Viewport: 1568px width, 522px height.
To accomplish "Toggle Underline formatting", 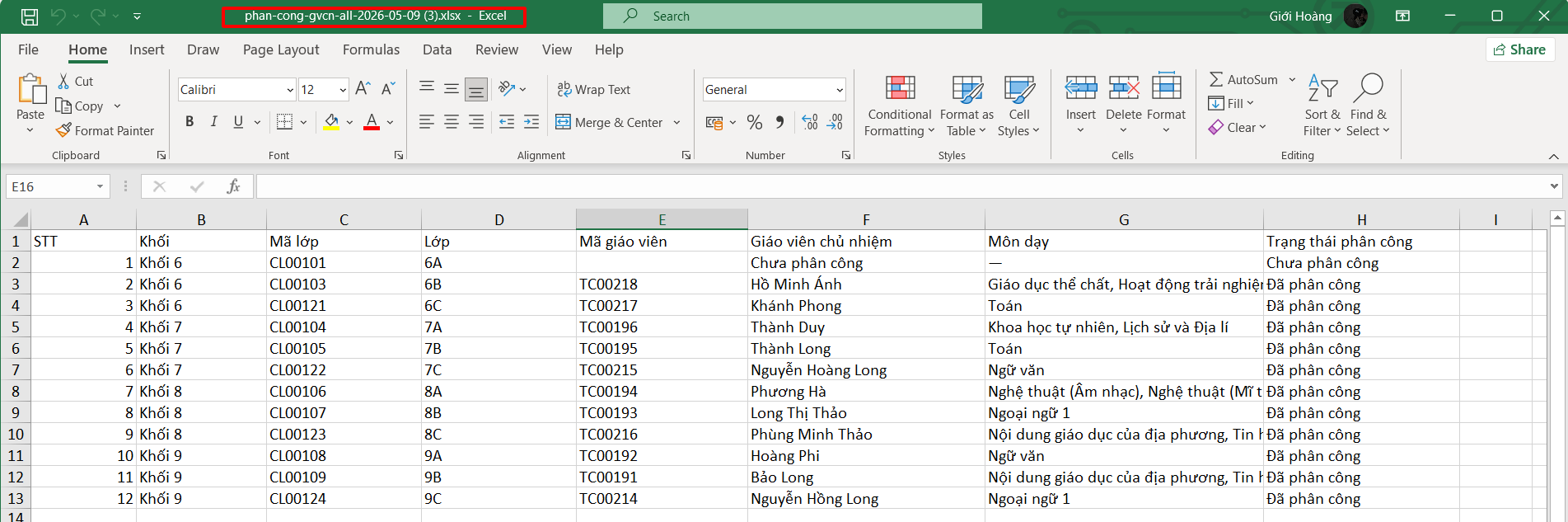I will point(238,122).
